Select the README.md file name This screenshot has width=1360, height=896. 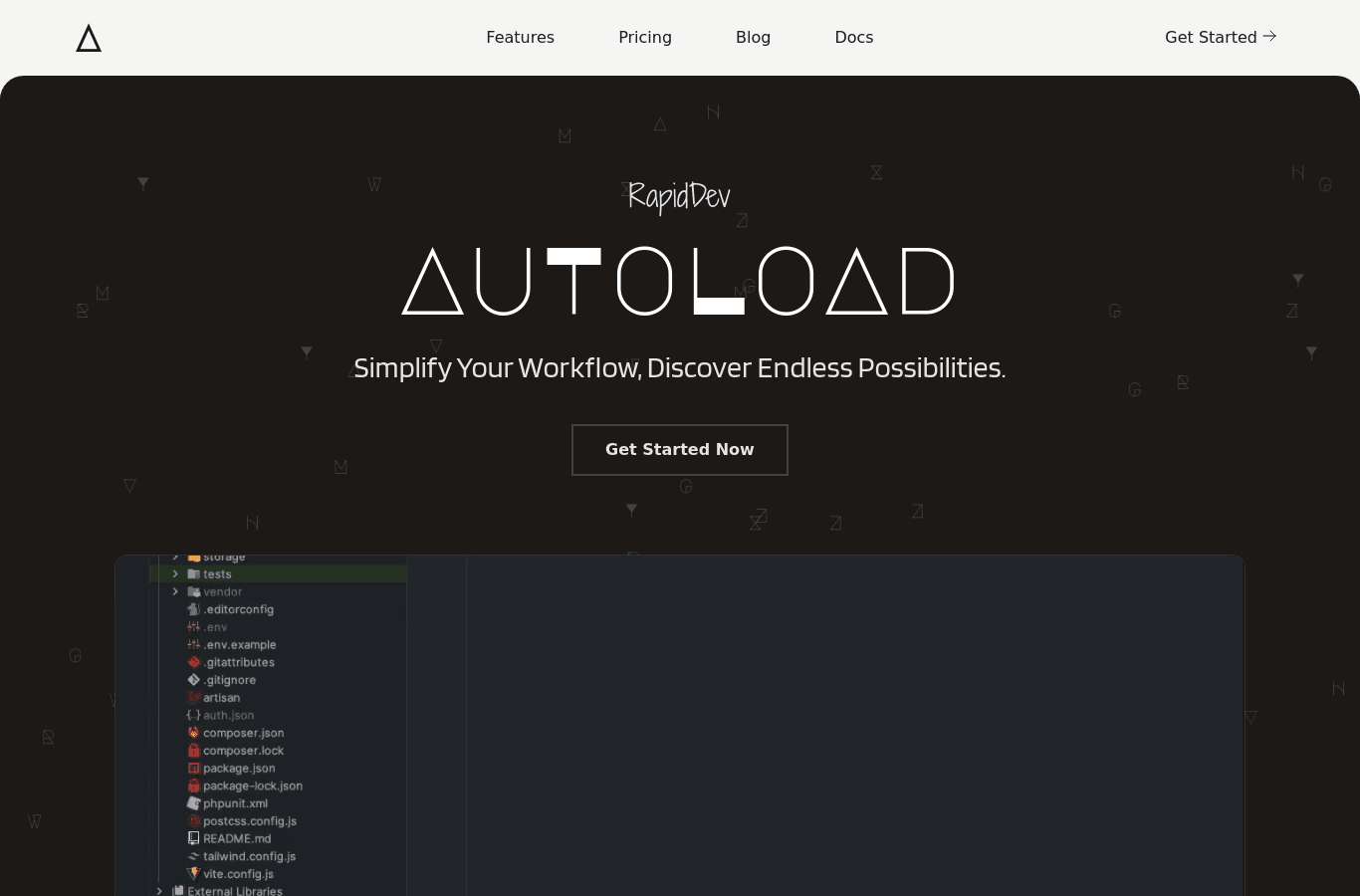pos(237,838)
